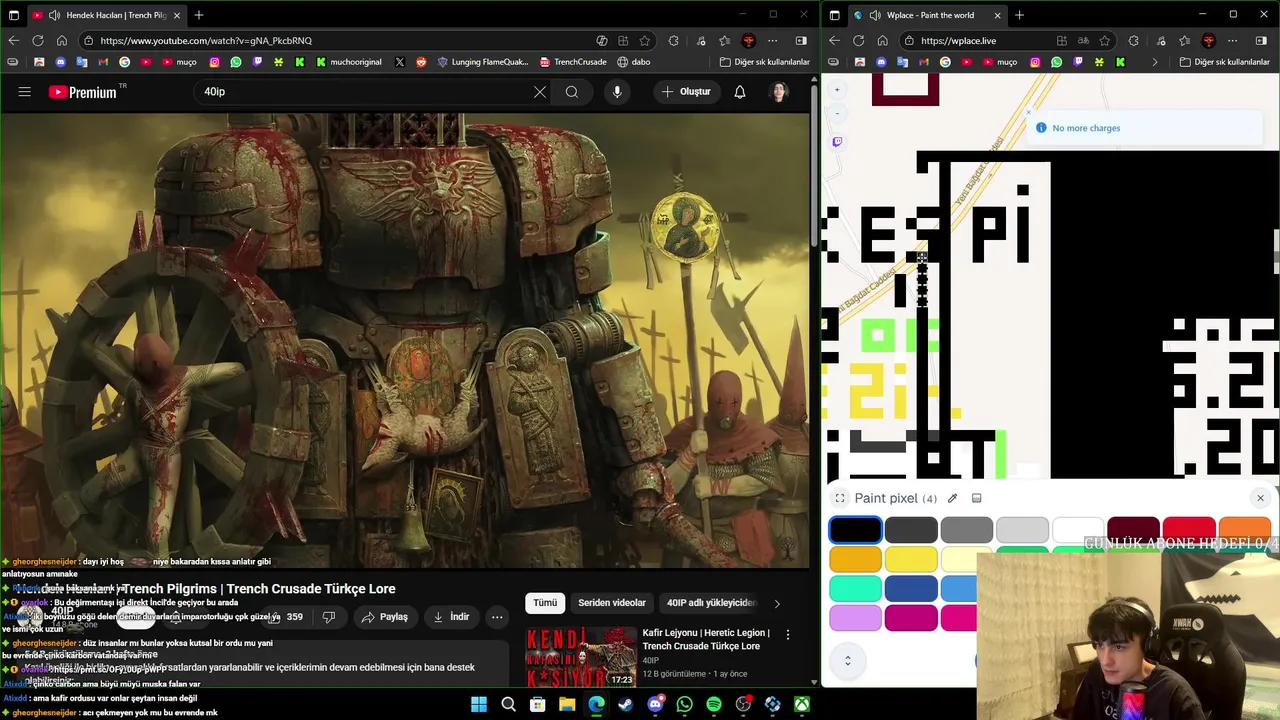
Task: Go home in the YouTube browser window
Action: click(x=62, y=41)
